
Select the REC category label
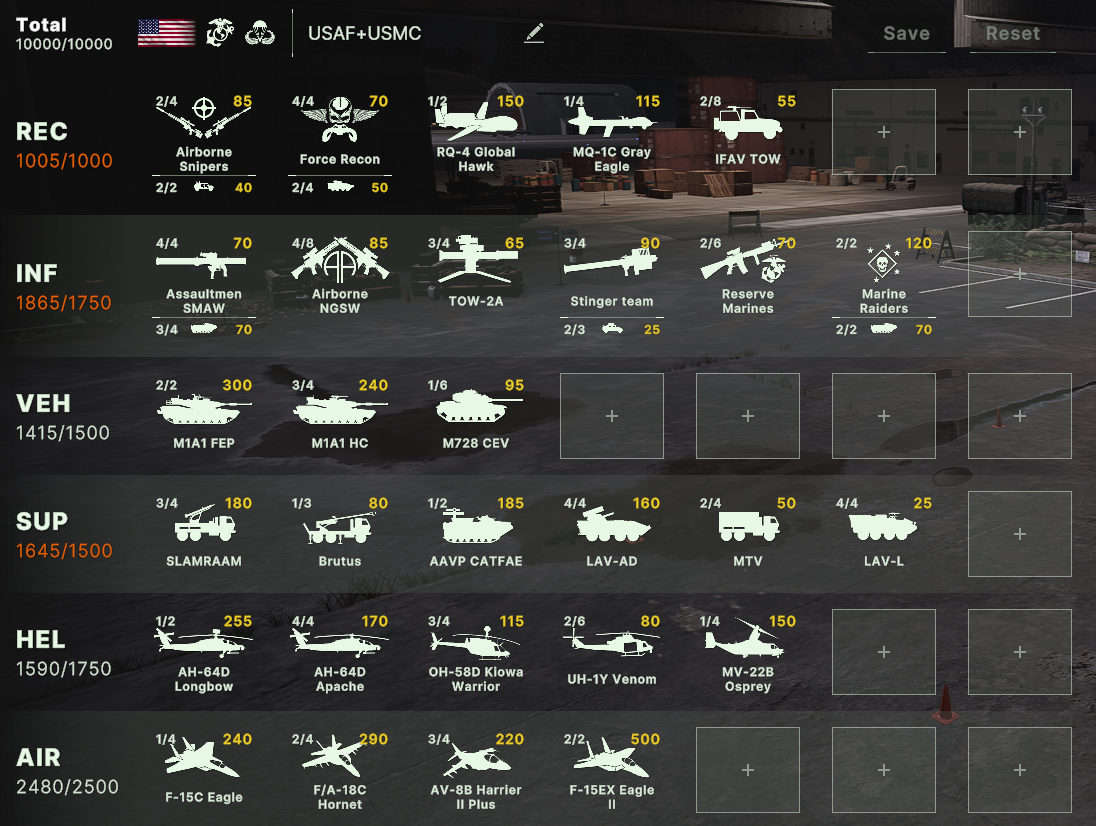(42, 131)
